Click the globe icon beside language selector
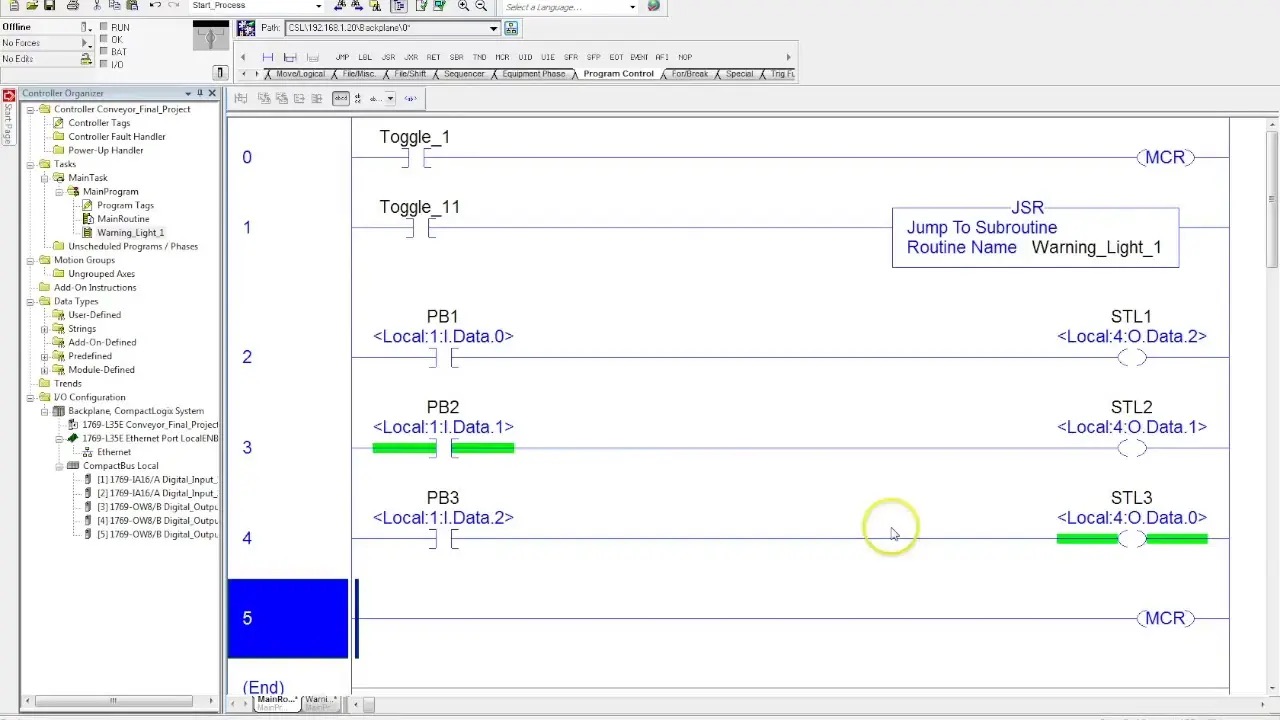The image size is (1280, 720). [x=654, y=6]
